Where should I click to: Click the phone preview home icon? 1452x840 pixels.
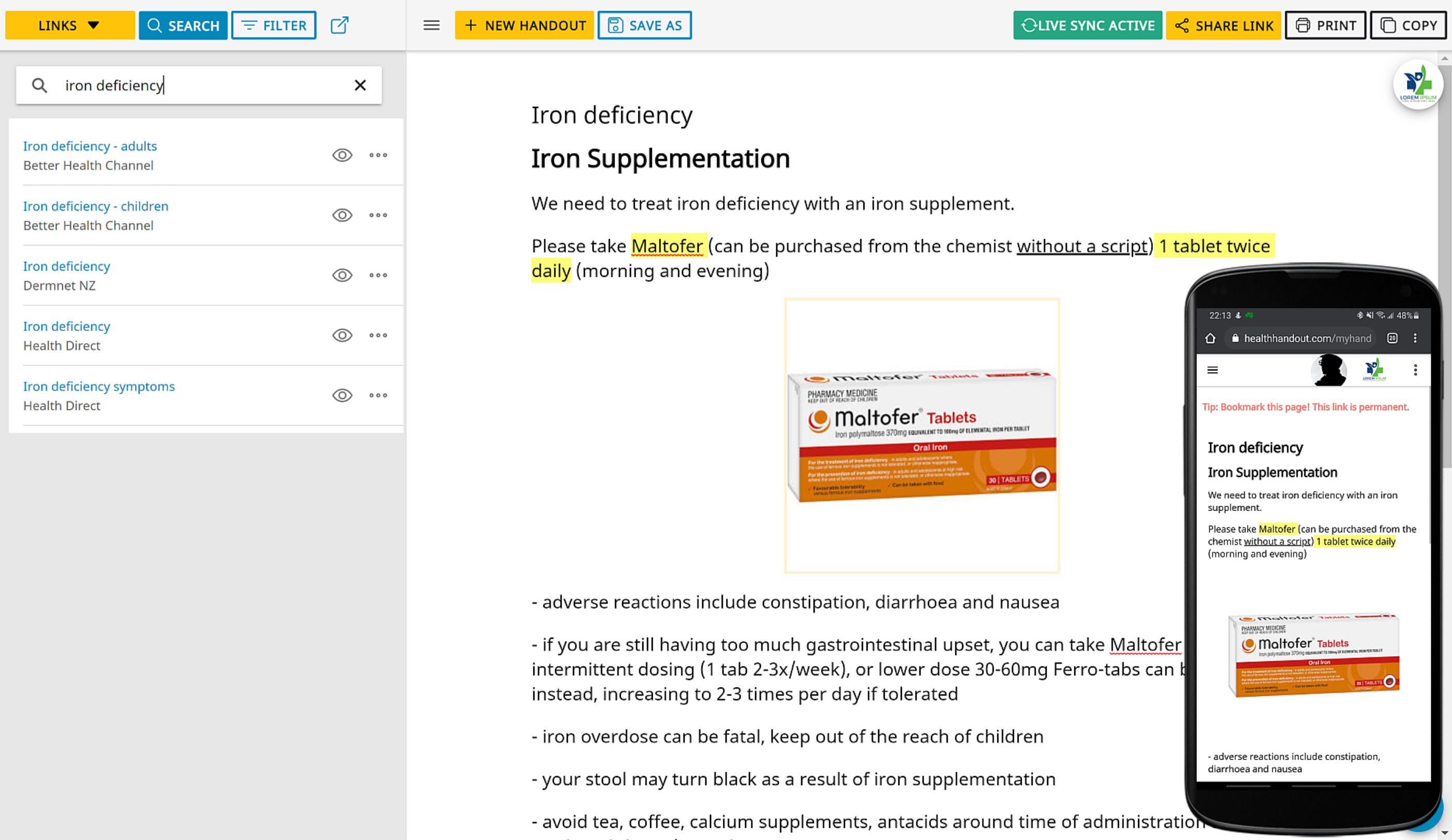1210,338
